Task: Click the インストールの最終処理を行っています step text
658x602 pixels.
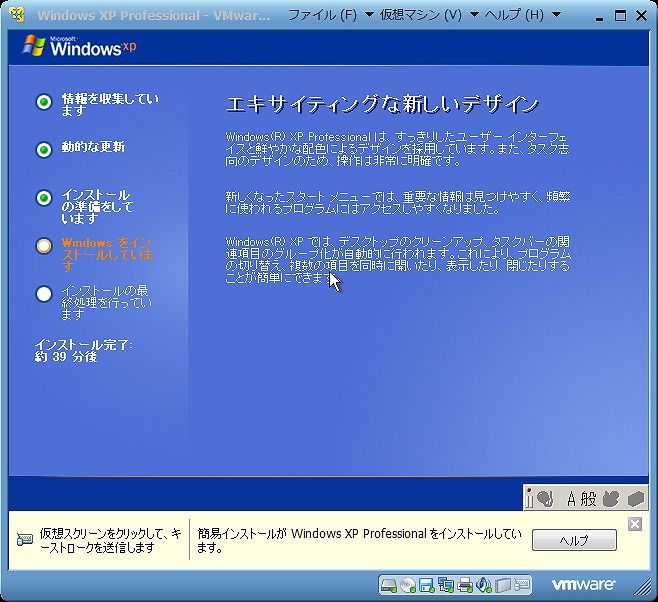Action: 107,302
